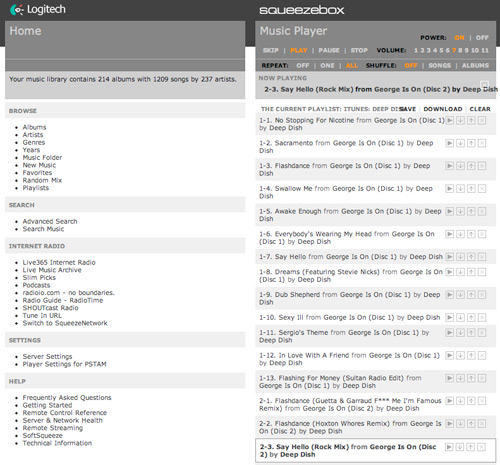The image size is (500, 465).
Task: Move track 1-7 Say Hello up
Action: coord(471,257)
